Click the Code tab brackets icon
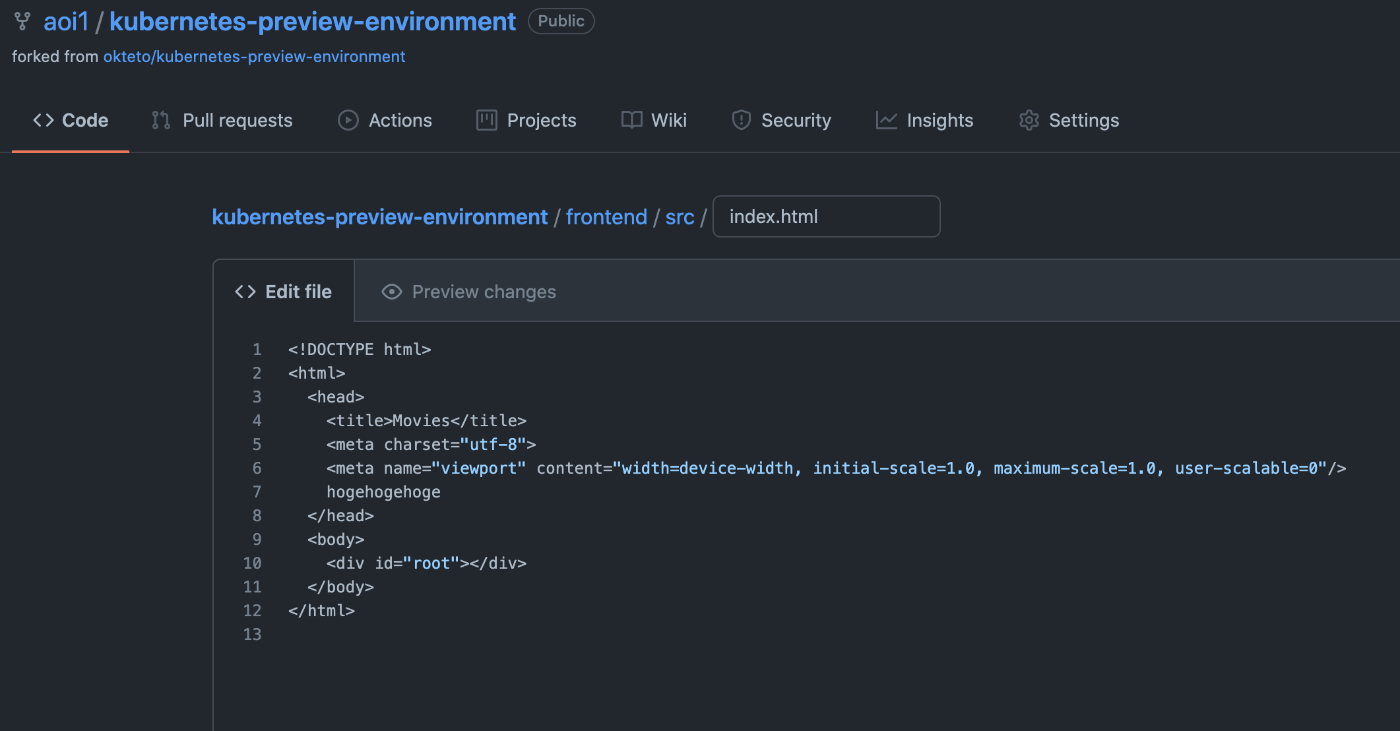Image resolution: width=1400 pixels, height=731 pixels. pyautogui.click(x=43, y=120)
